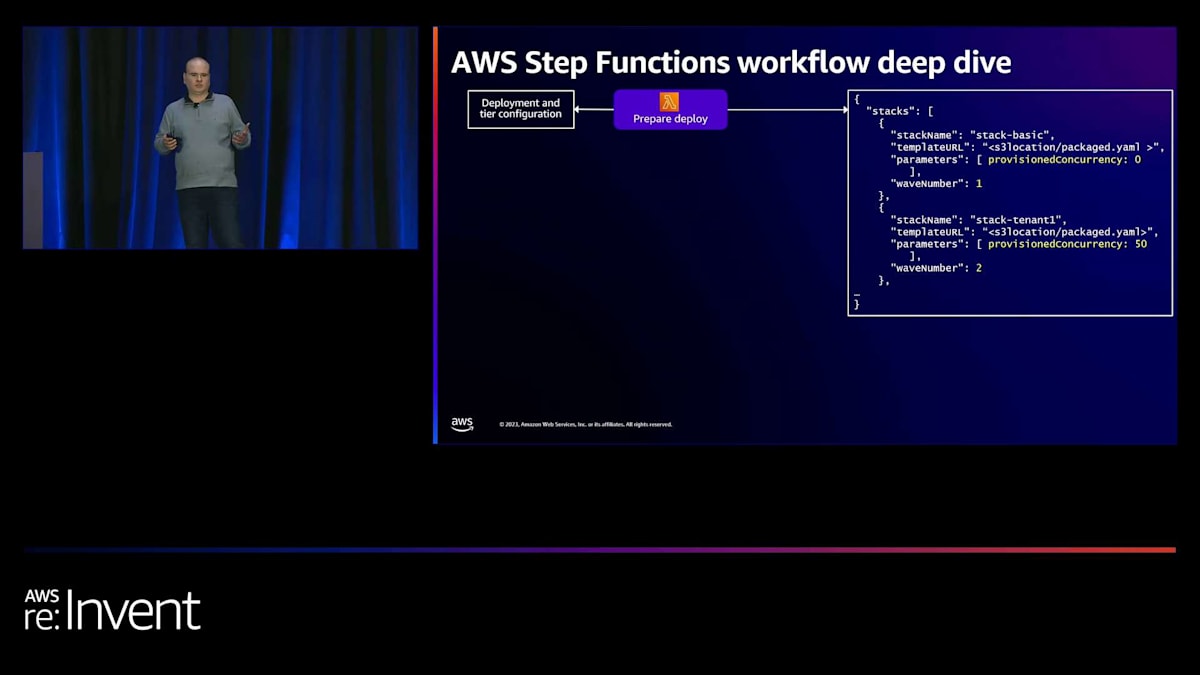The image size is (1200, 675).
Task: Click the 'provisionedConcurrency: 50' text
Action: 1067,244
